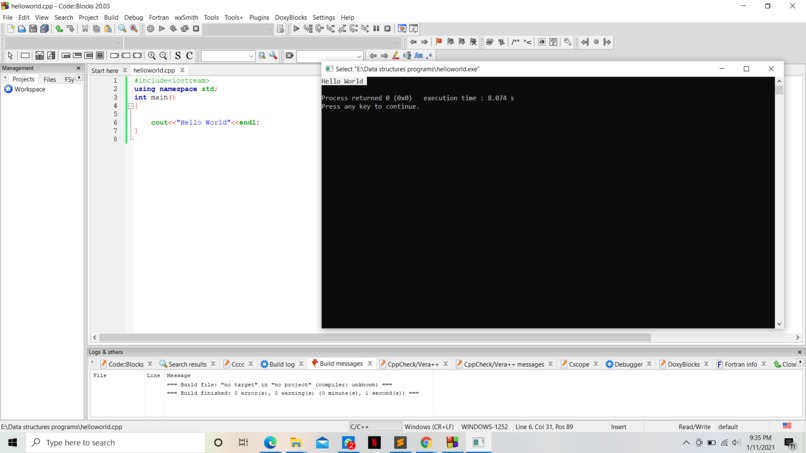Cut the selection with scissors icon
Viewport: 806px width, 453px height.
tap(85, 29)
